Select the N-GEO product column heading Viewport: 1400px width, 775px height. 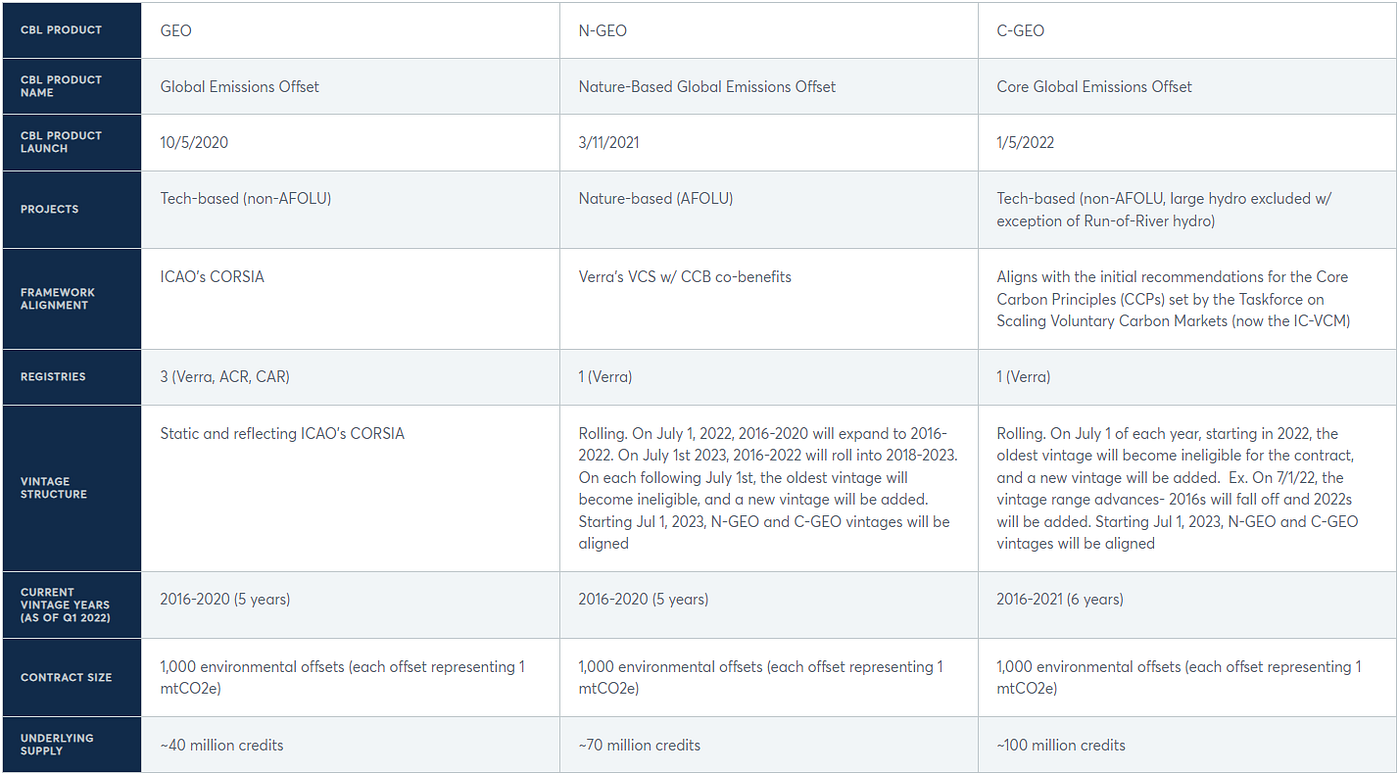[769, 30]
